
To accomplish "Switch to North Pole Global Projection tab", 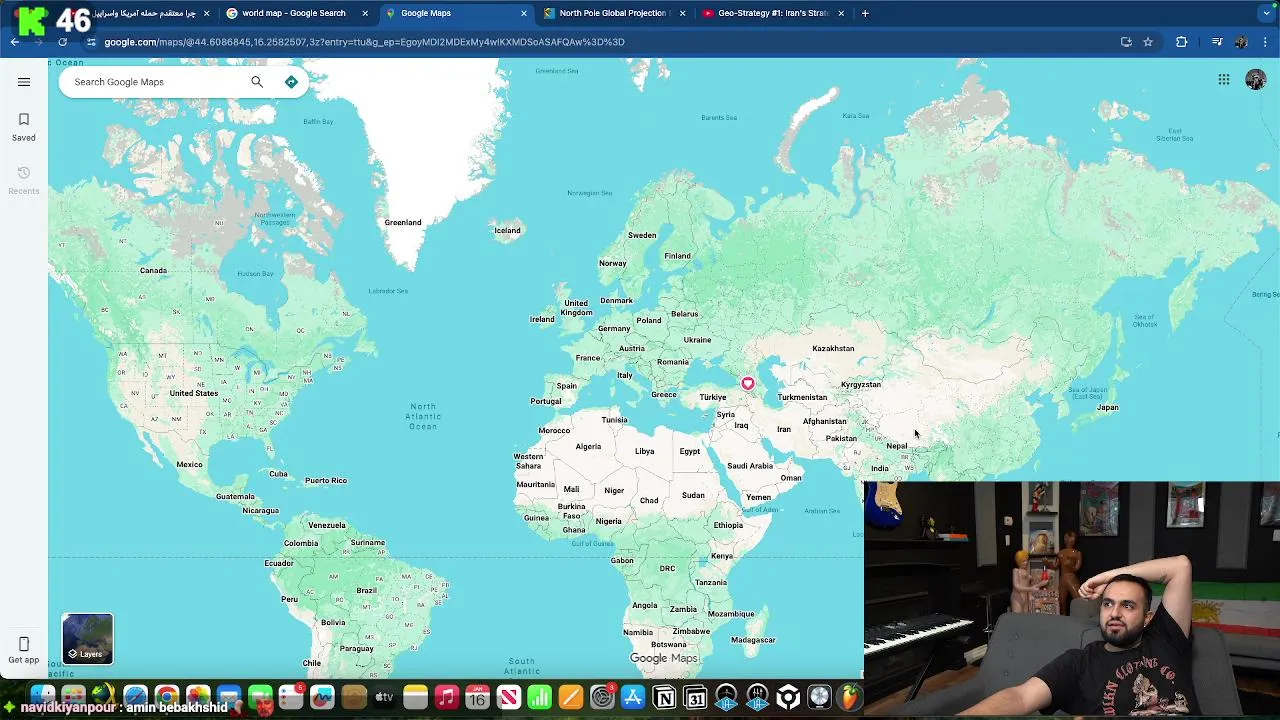I will point(612,13).
